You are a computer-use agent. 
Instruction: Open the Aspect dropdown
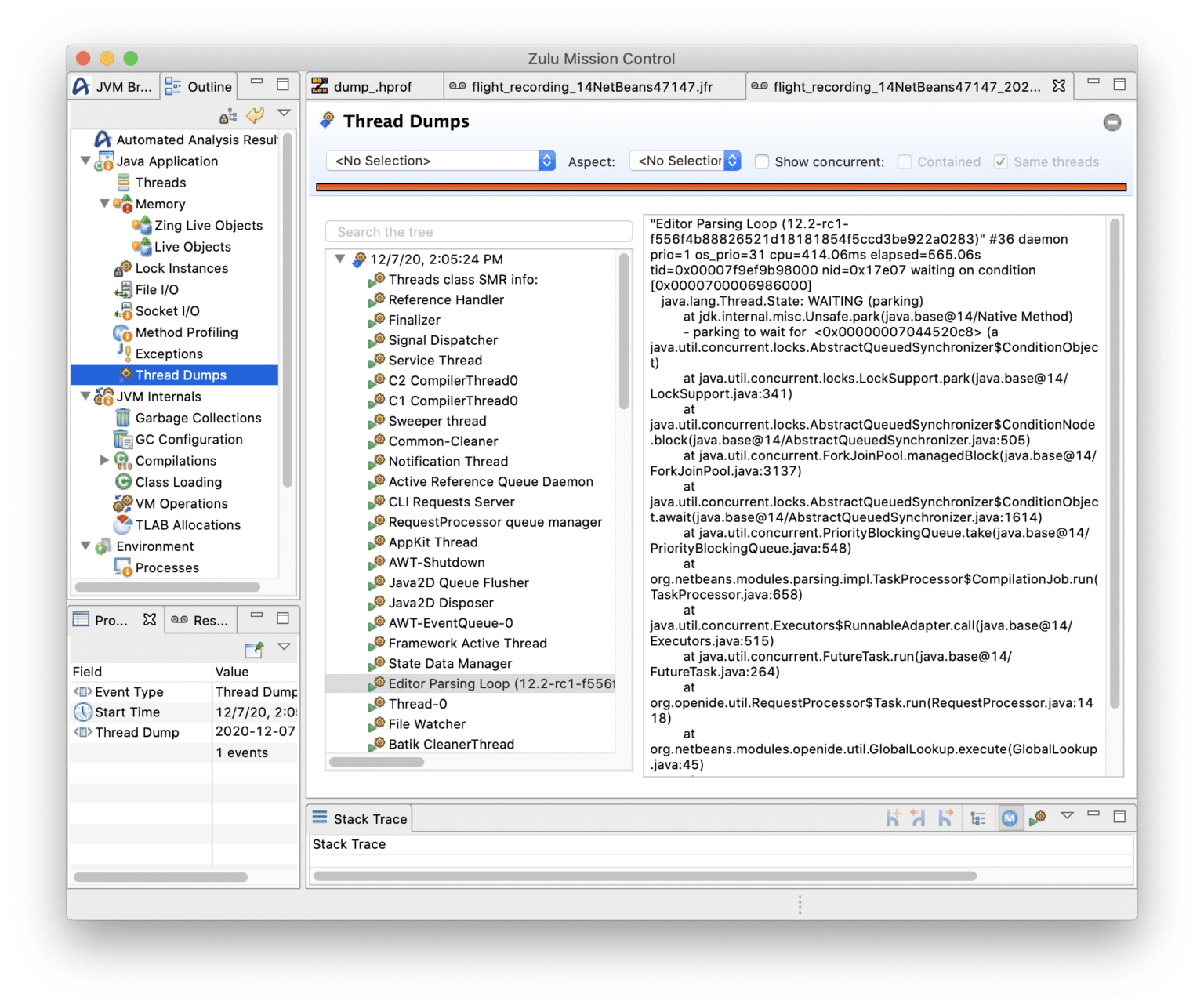685,161
